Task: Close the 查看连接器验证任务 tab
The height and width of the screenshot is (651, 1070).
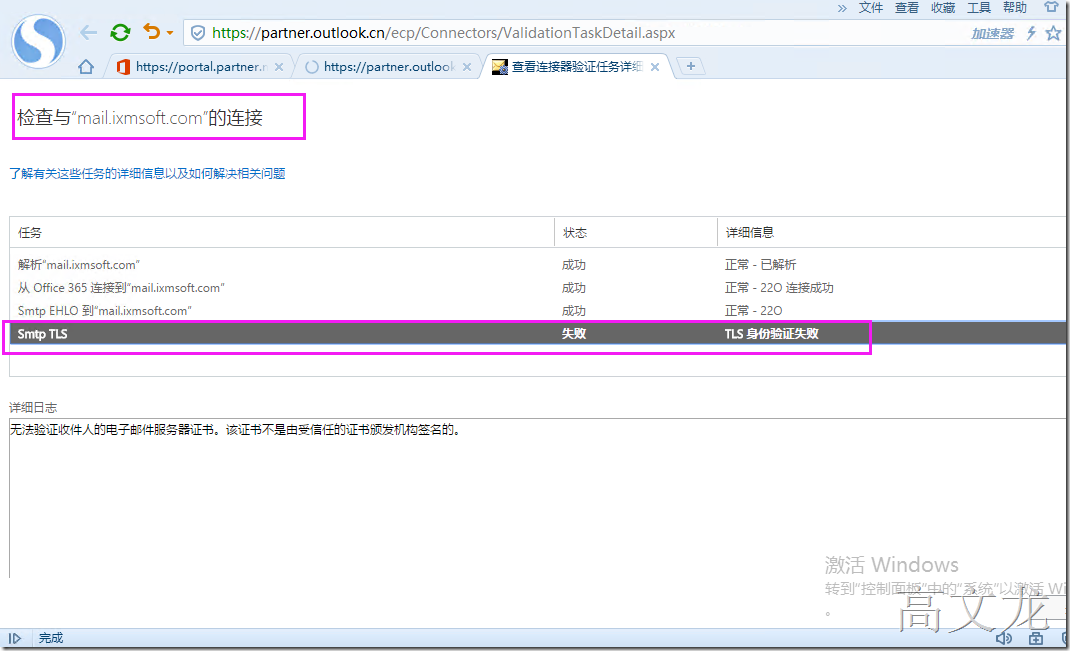Action: 655,67
